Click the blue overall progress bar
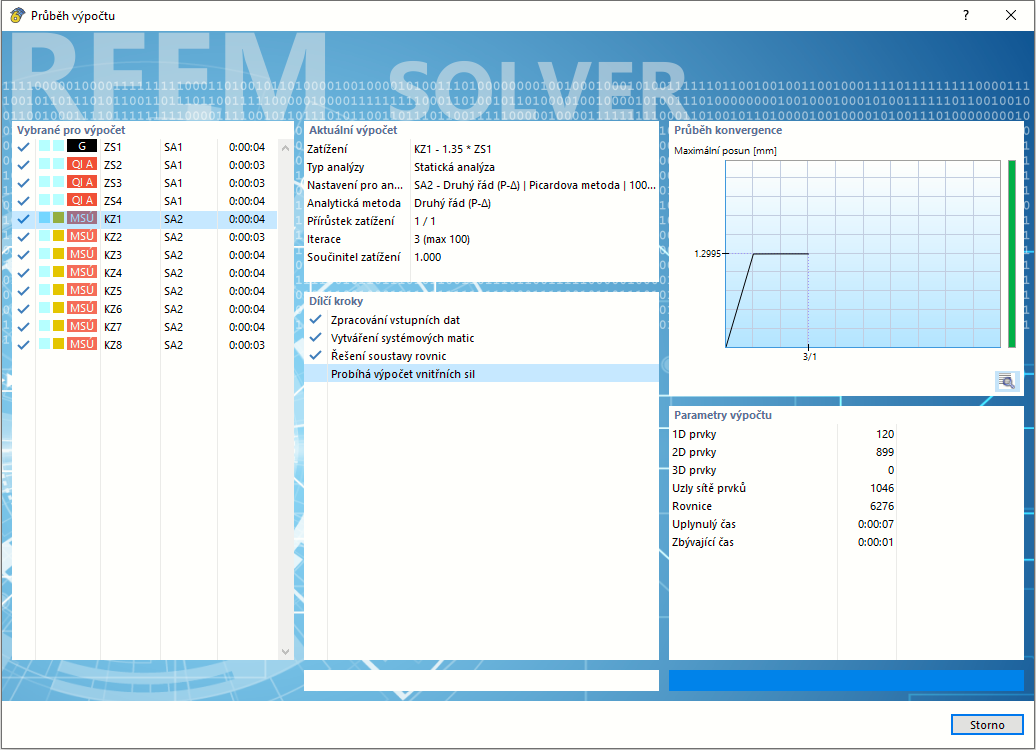This screenshot has width=1036, height=750. pyautogui.click(x=846, y=681)
